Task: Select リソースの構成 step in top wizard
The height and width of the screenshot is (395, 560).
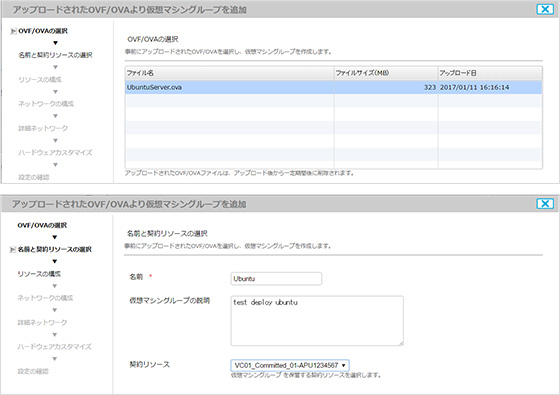Action: point(40,79)
